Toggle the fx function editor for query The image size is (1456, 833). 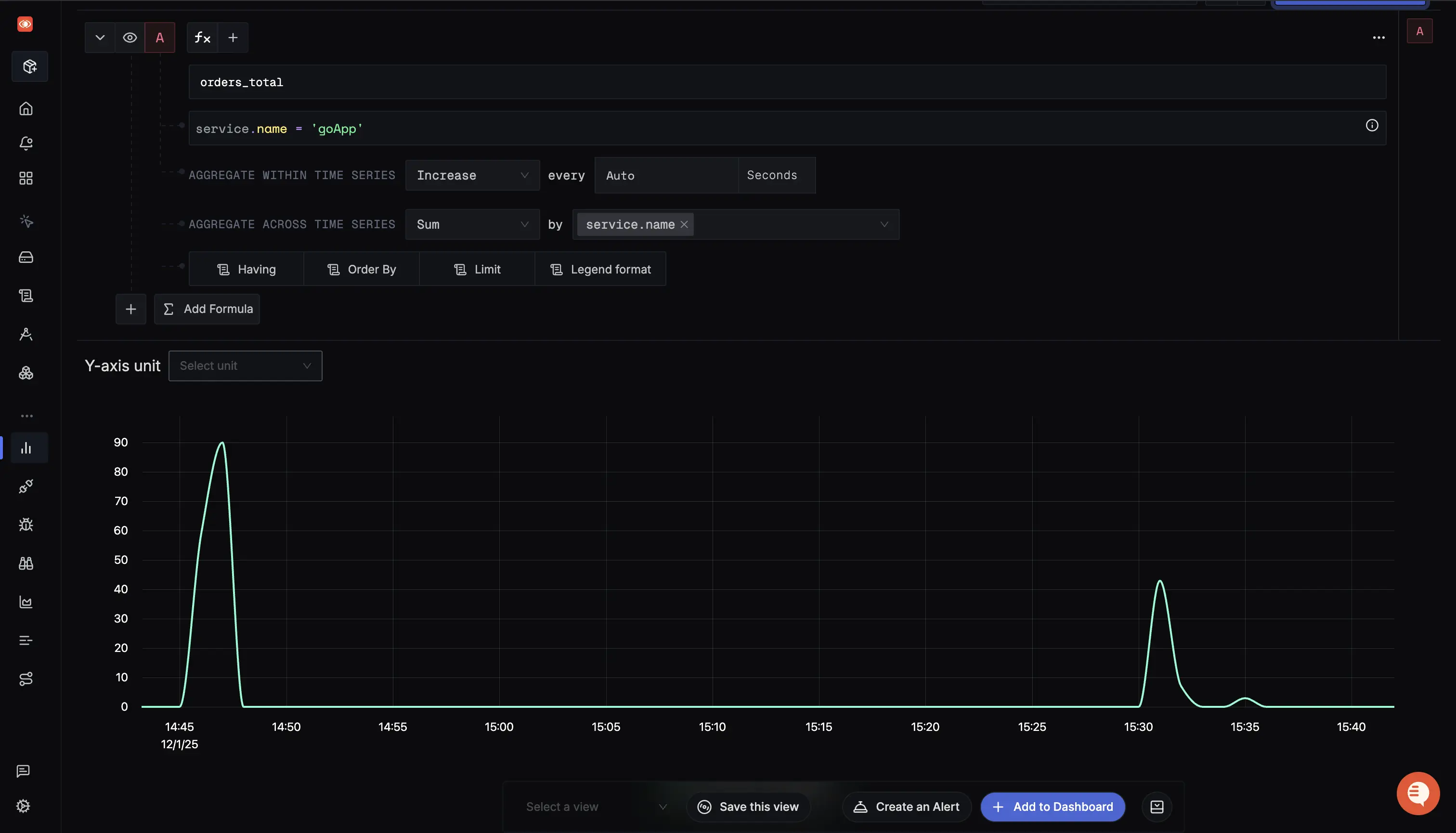click(x=201, y=37)
